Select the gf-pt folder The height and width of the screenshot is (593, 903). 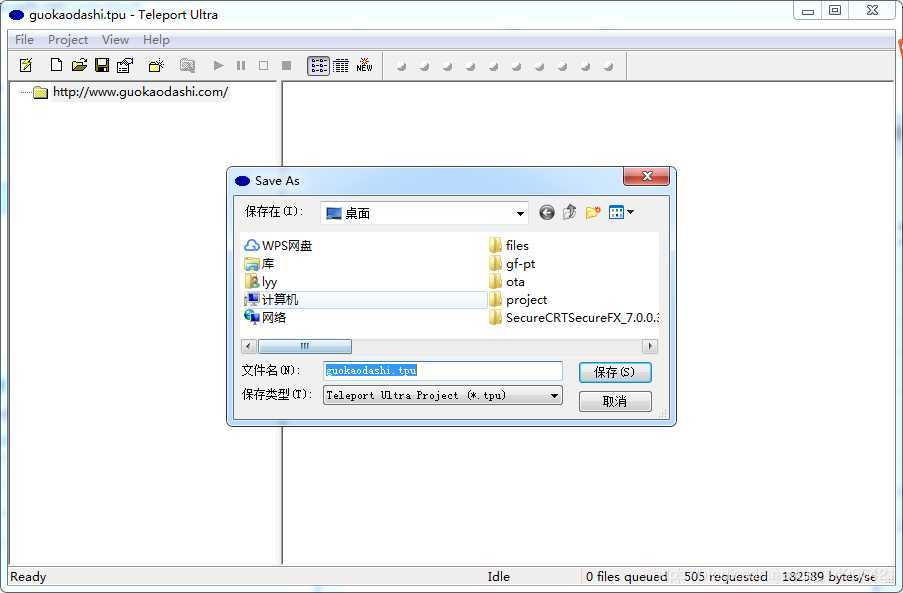pyautogui.click(x=512, y=264)
